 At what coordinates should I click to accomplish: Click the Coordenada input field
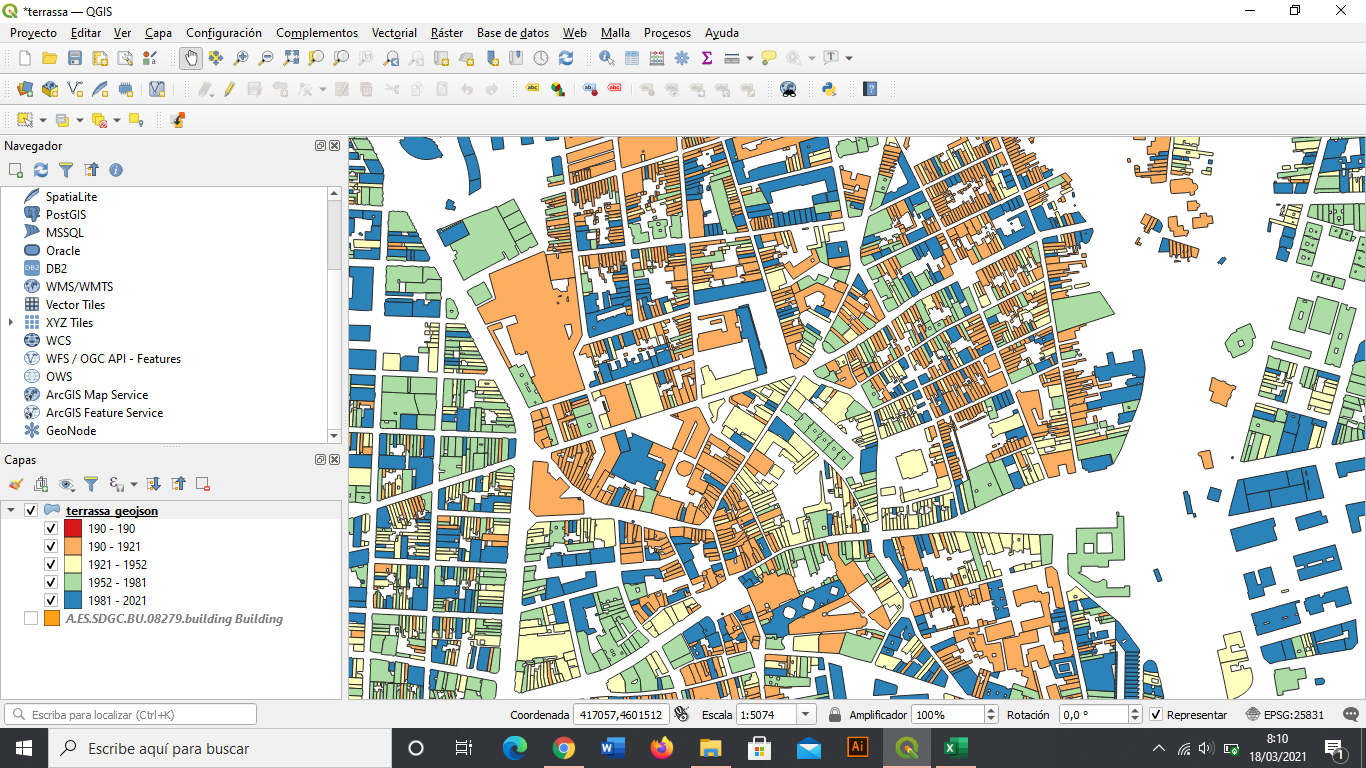click(x=620, y=715)
